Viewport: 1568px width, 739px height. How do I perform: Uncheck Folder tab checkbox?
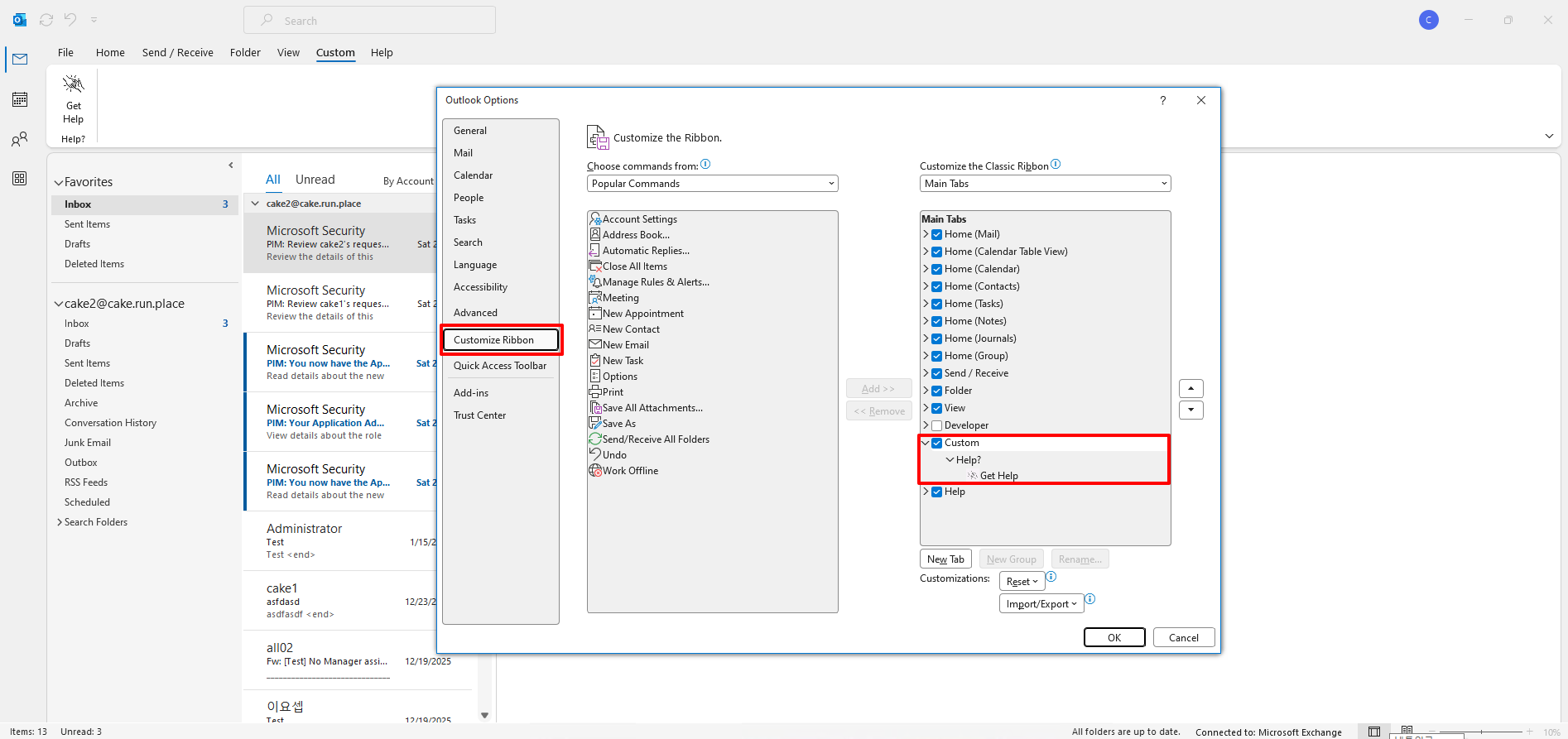coord(936,391)
